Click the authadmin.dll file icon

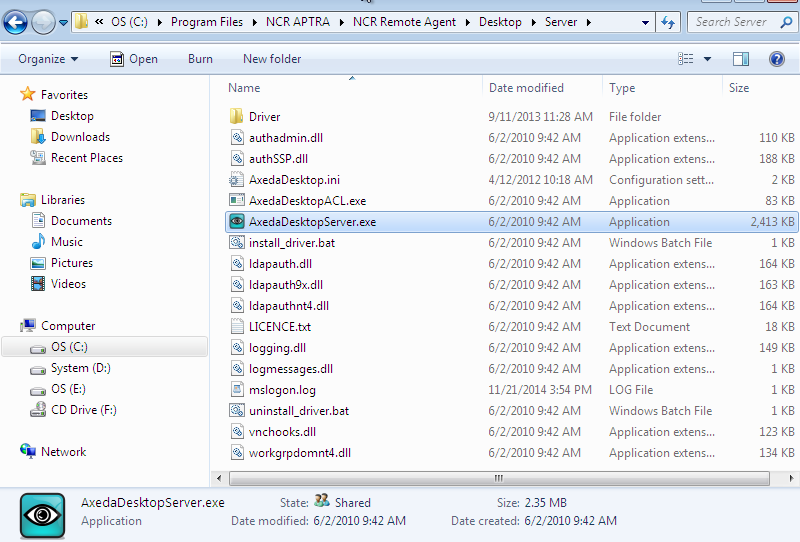237,137
